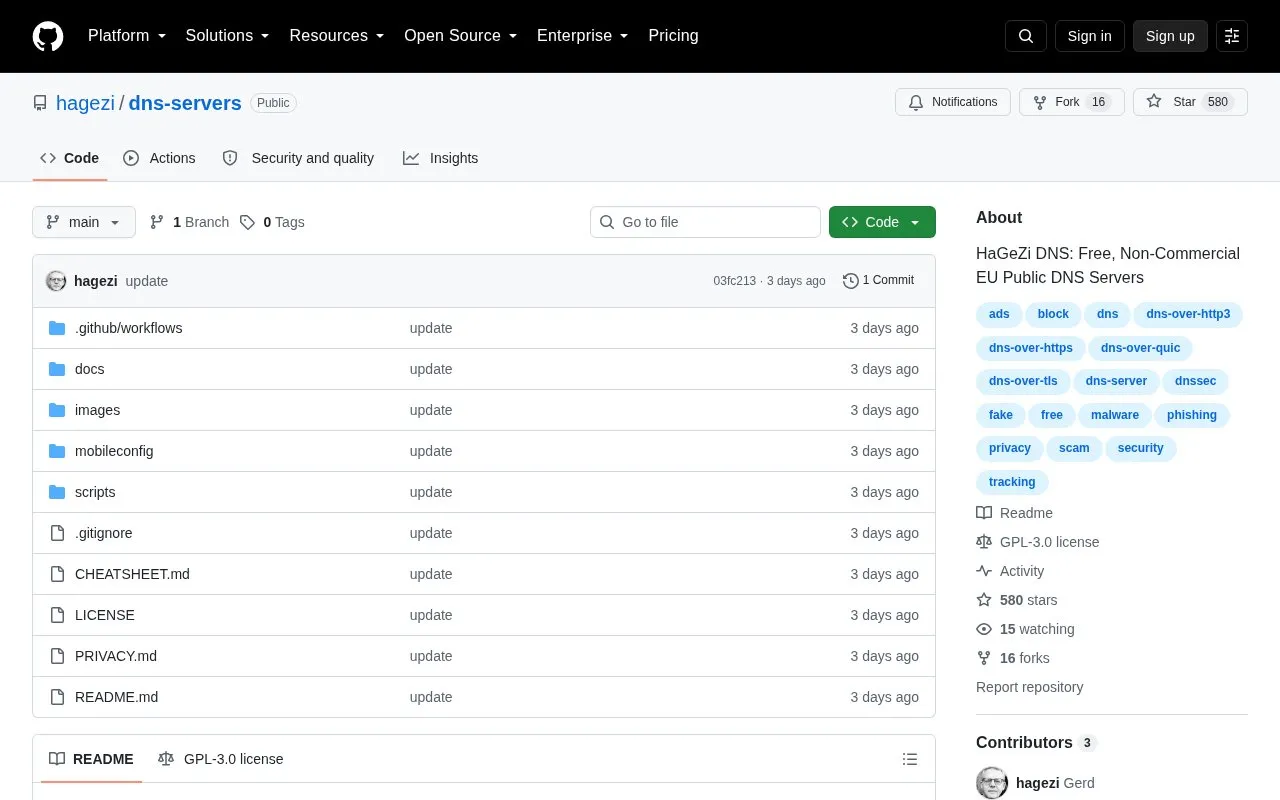Click Report repository link

click(1029, 687)
